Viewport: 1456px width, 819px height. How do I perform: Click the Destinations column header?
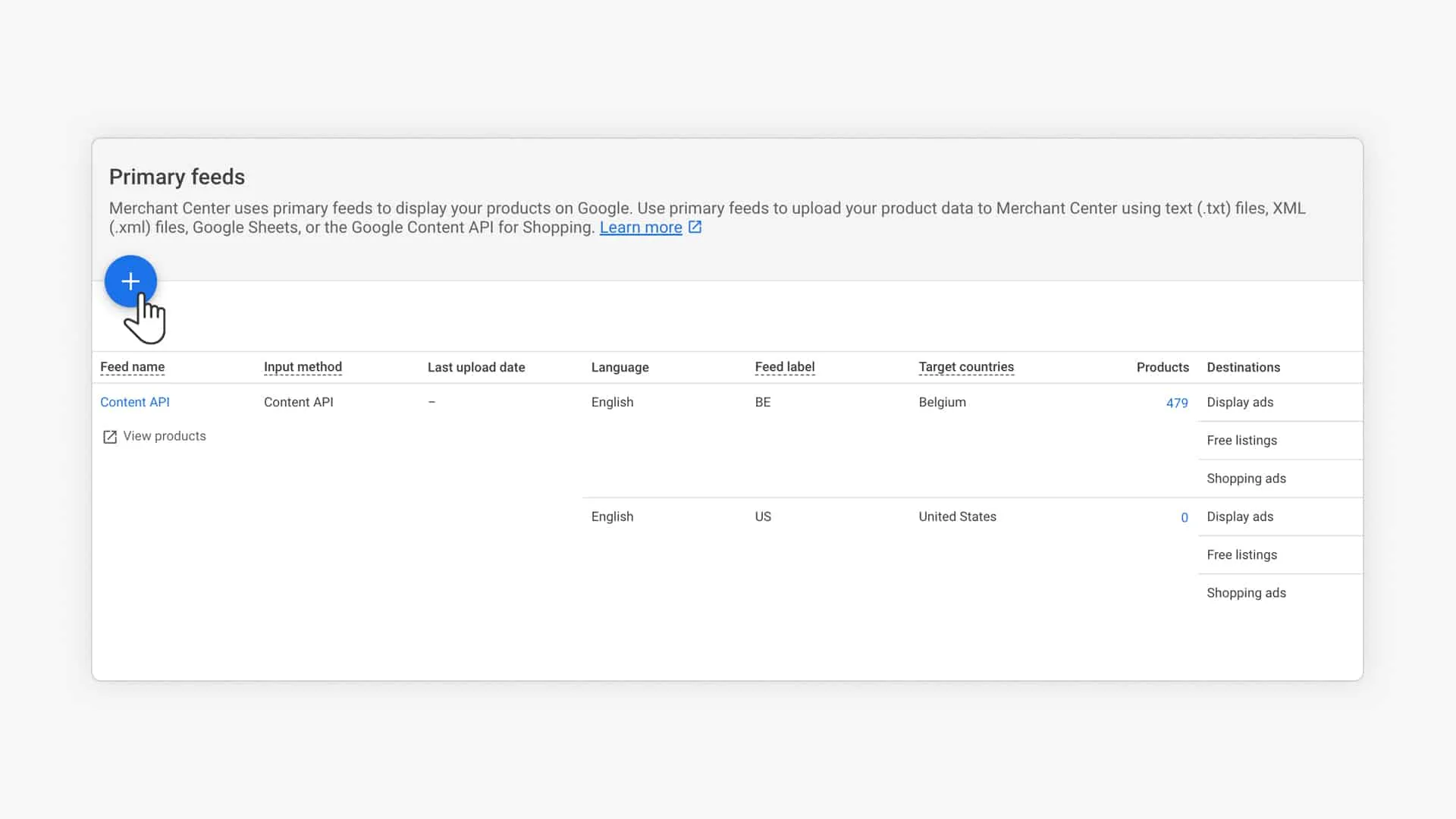point(1243,367)
